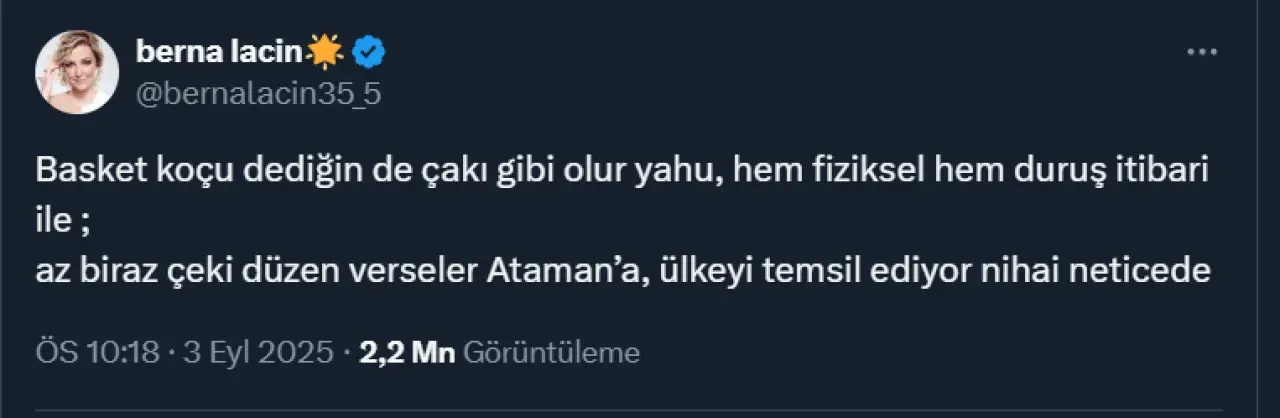Visit the @bernalacin35_5 handle link
Viewport: 1280px width, 418px height.
[258, 93]
